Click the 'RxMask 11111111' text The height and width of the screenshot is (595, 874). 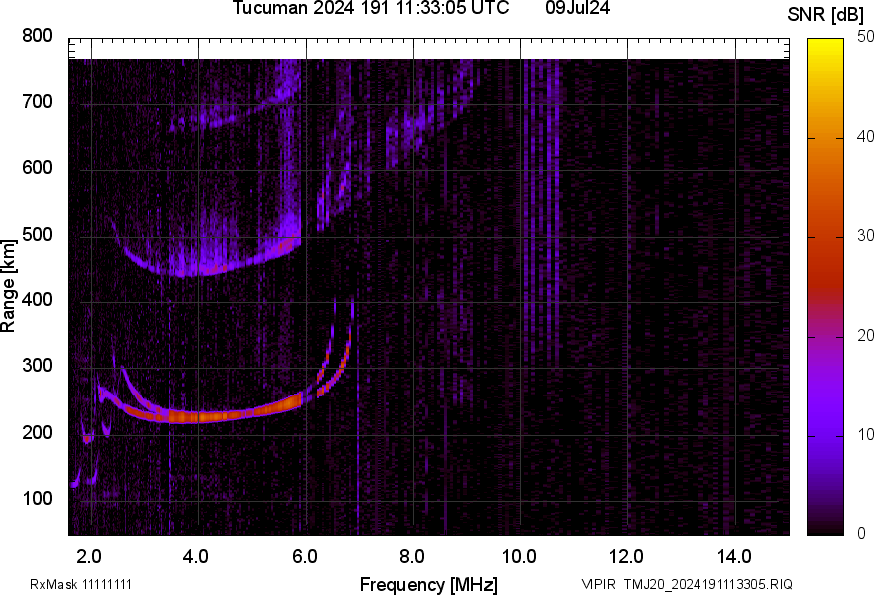pyautogui.click(x=81, y=585)
